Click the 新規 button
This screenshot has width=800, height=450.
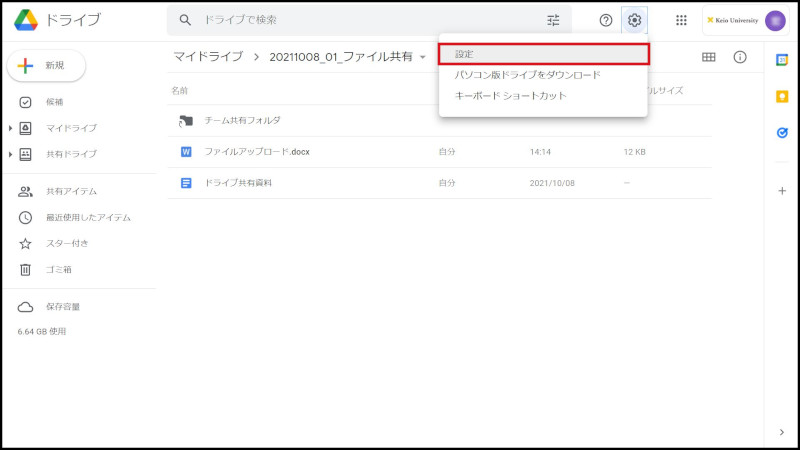pos(46,65)
